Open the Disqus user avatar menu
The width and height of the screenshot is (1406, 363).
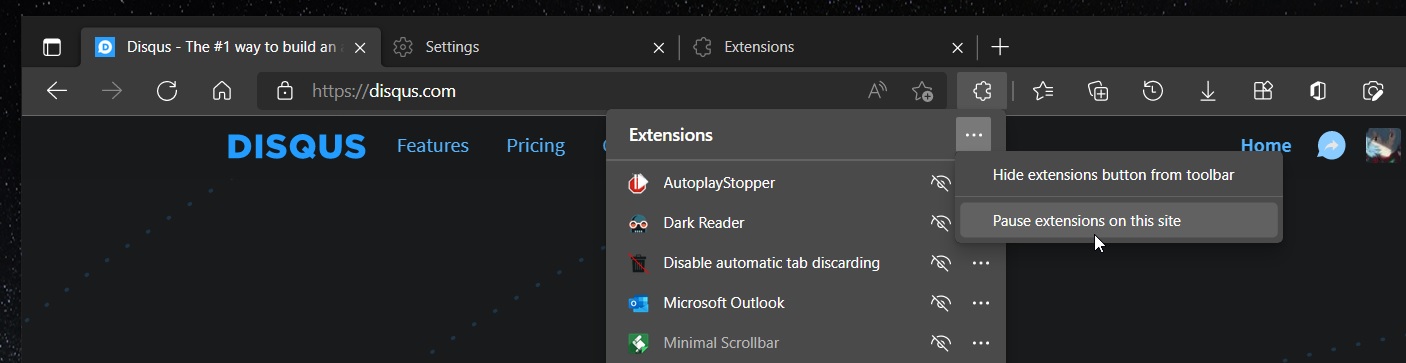click(x=1383, y=146)
